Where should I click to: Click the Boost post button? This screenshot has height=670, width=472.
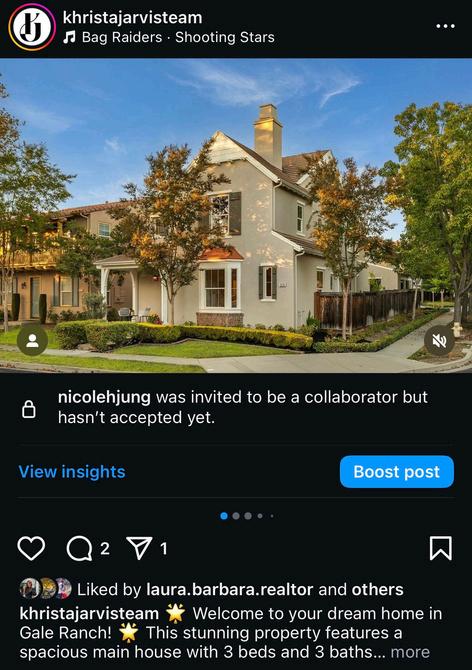click(397, 472)
